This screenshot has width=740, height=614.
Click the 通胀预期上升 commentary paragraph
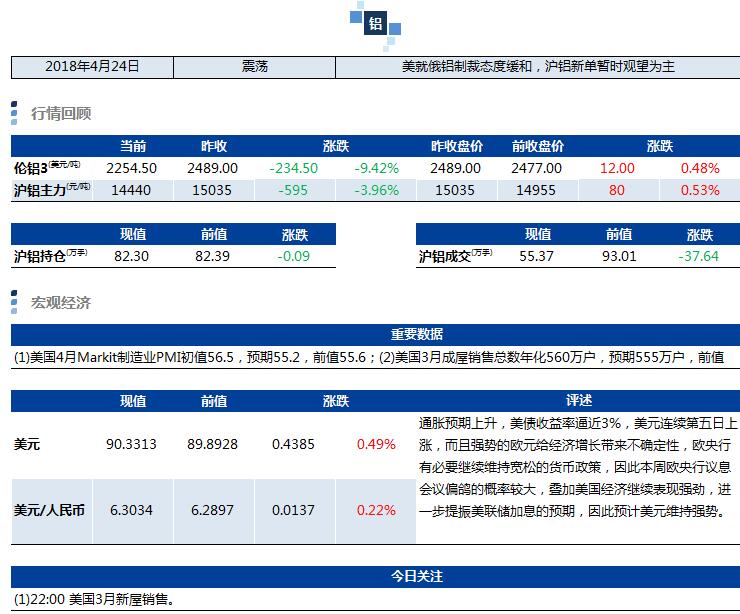(x=578, y=467)
